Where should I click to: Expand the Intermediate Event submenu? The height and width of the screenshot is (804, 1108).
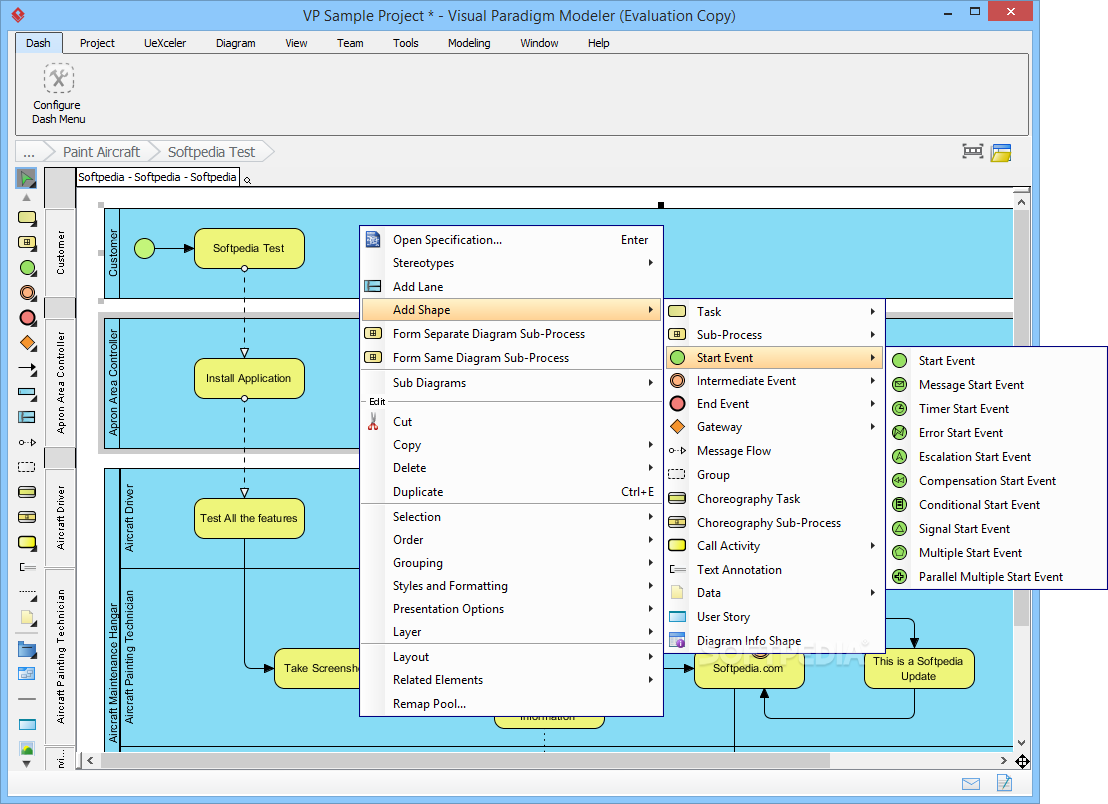coord(775,381)
